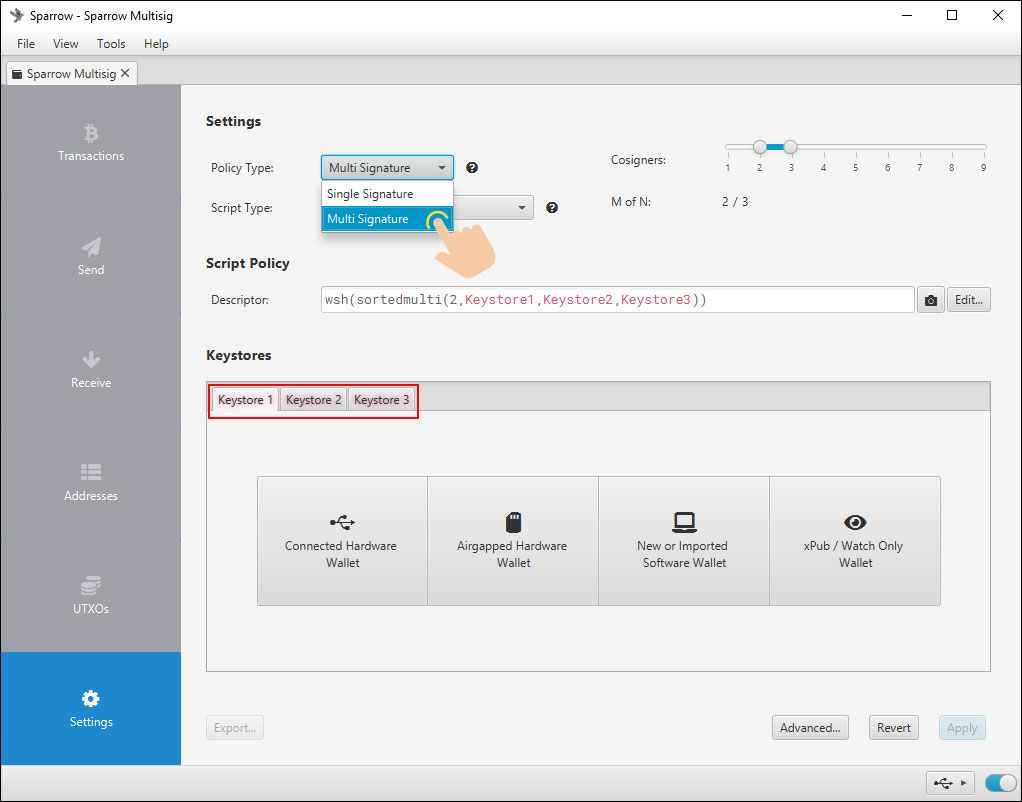This screenshot has height=802, width=1022.
Task: Expand the Policy Type combo box
Action: click(x=387, y=168)
